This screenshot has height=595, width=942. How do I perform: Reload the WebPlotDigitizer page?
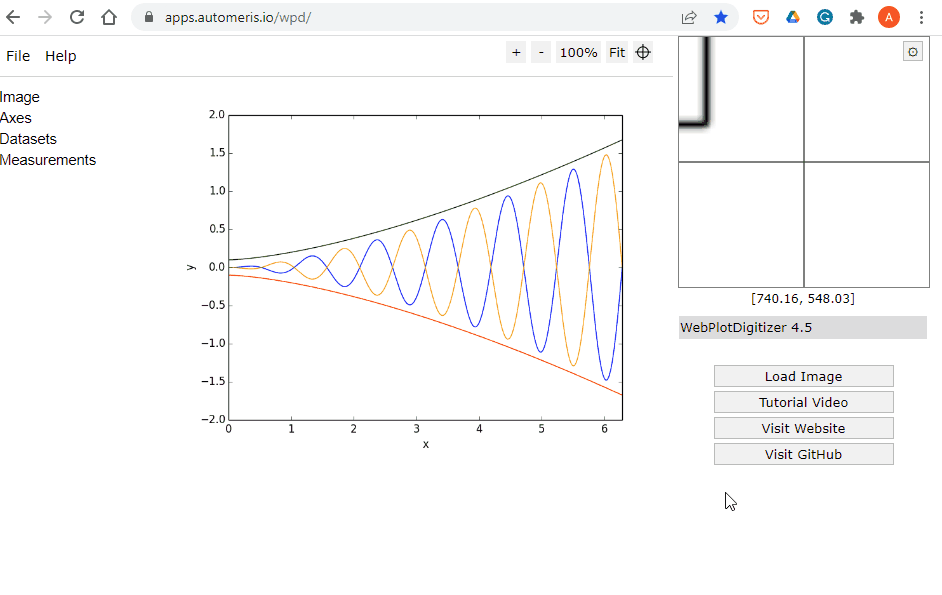(77, 17)
